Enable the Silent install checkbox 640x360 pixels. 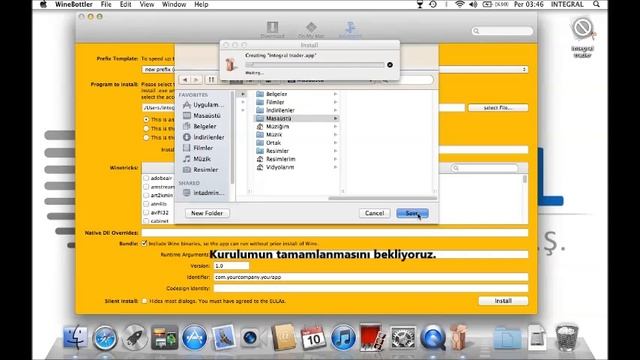(x=144, y=301)
